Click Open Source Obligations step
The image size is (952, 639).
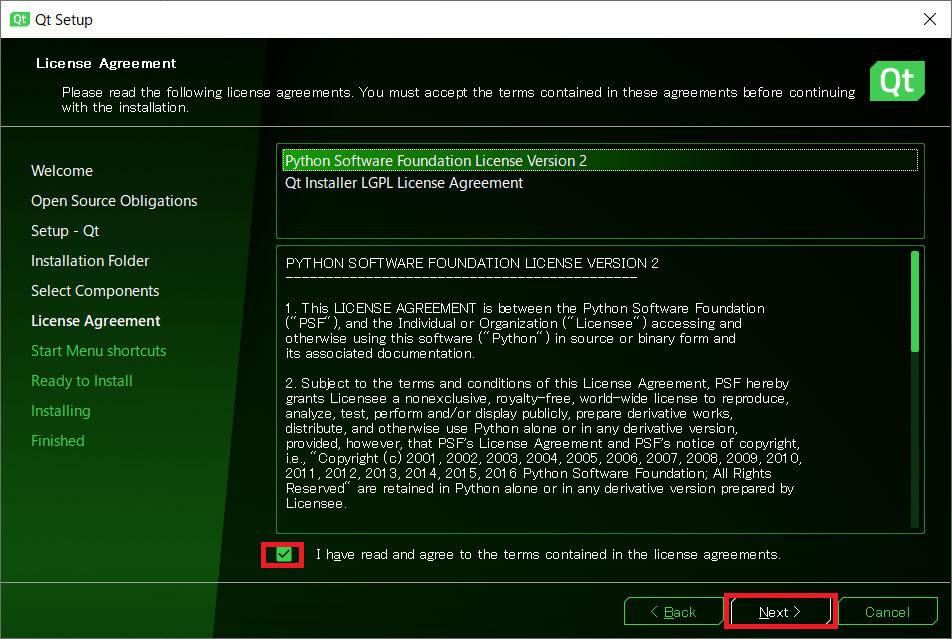114,201
